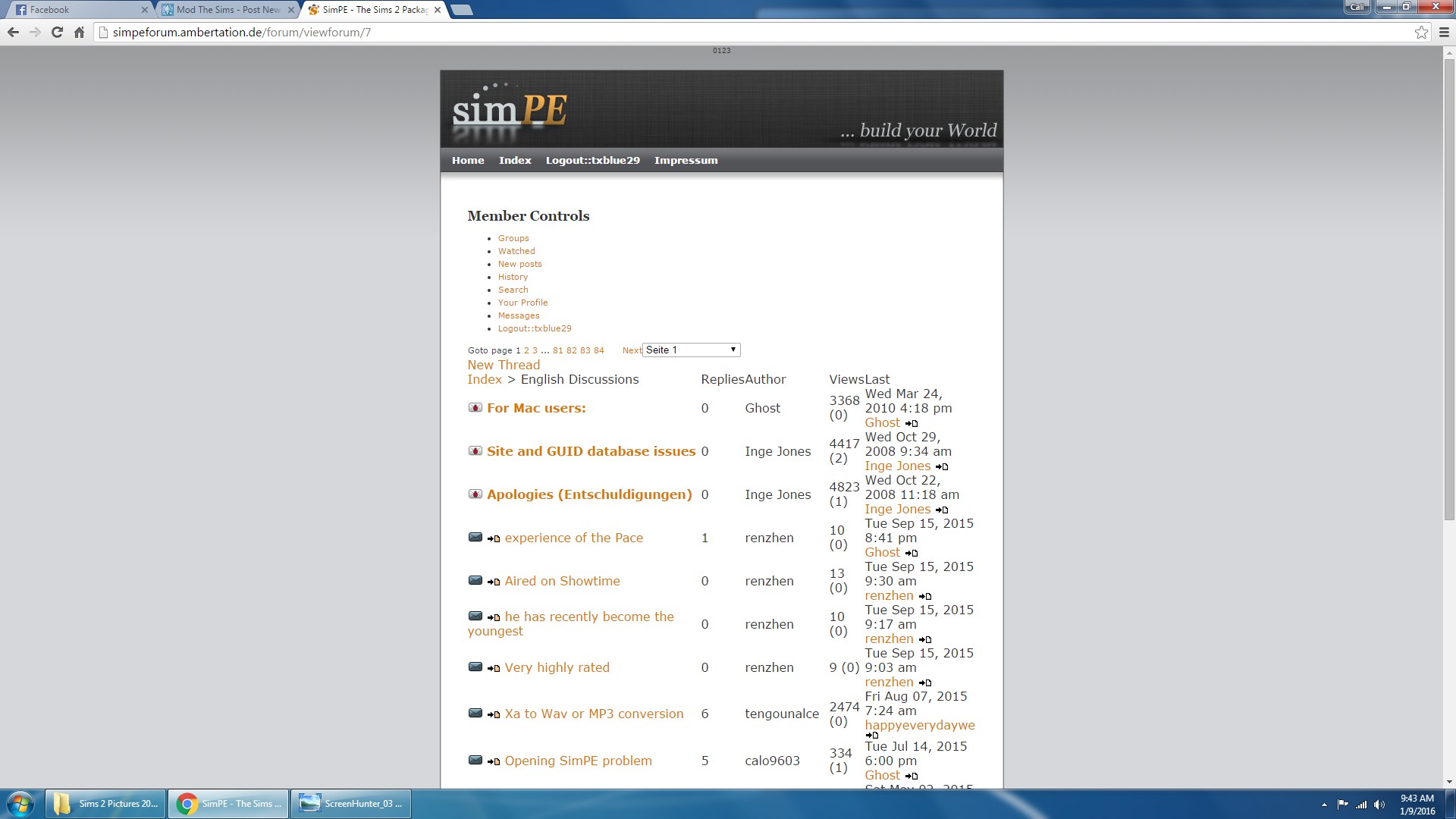
Task: Click envelope icon for Opening SimPE problem
Action: [x=475, y=761]
